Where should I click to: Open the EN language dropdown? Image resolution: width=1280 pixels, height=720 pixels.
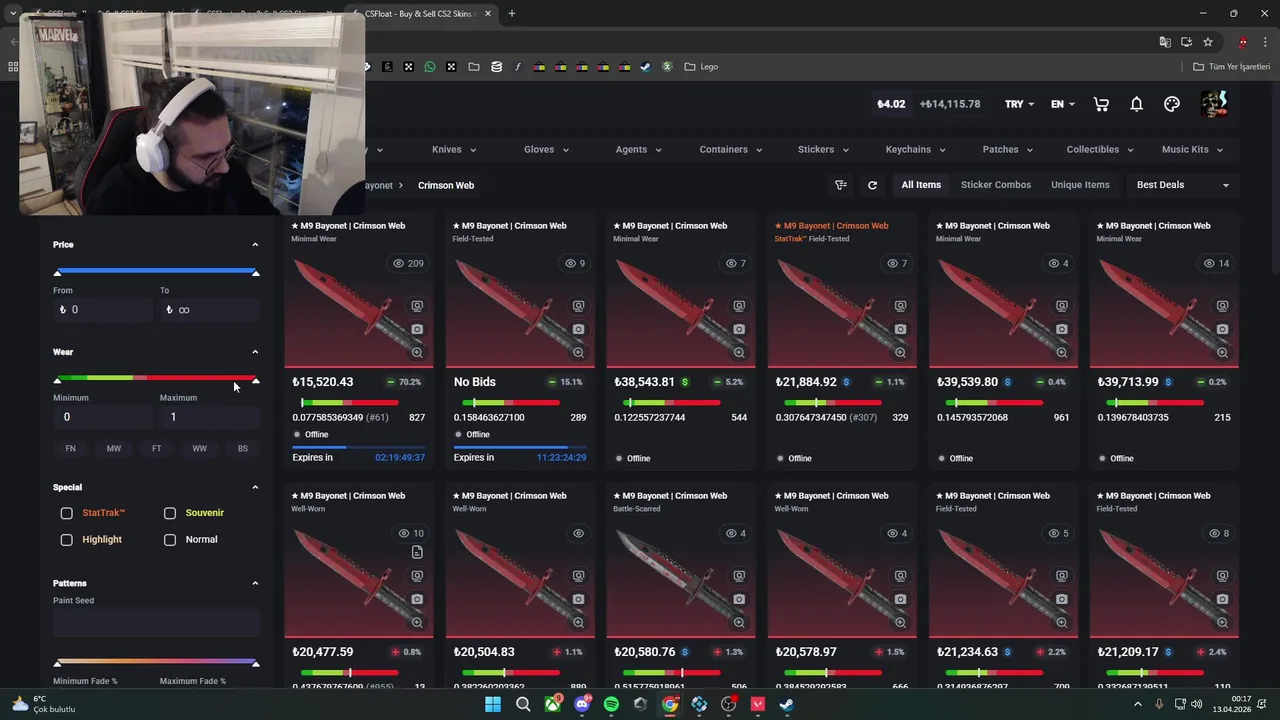click(1062, 104)
